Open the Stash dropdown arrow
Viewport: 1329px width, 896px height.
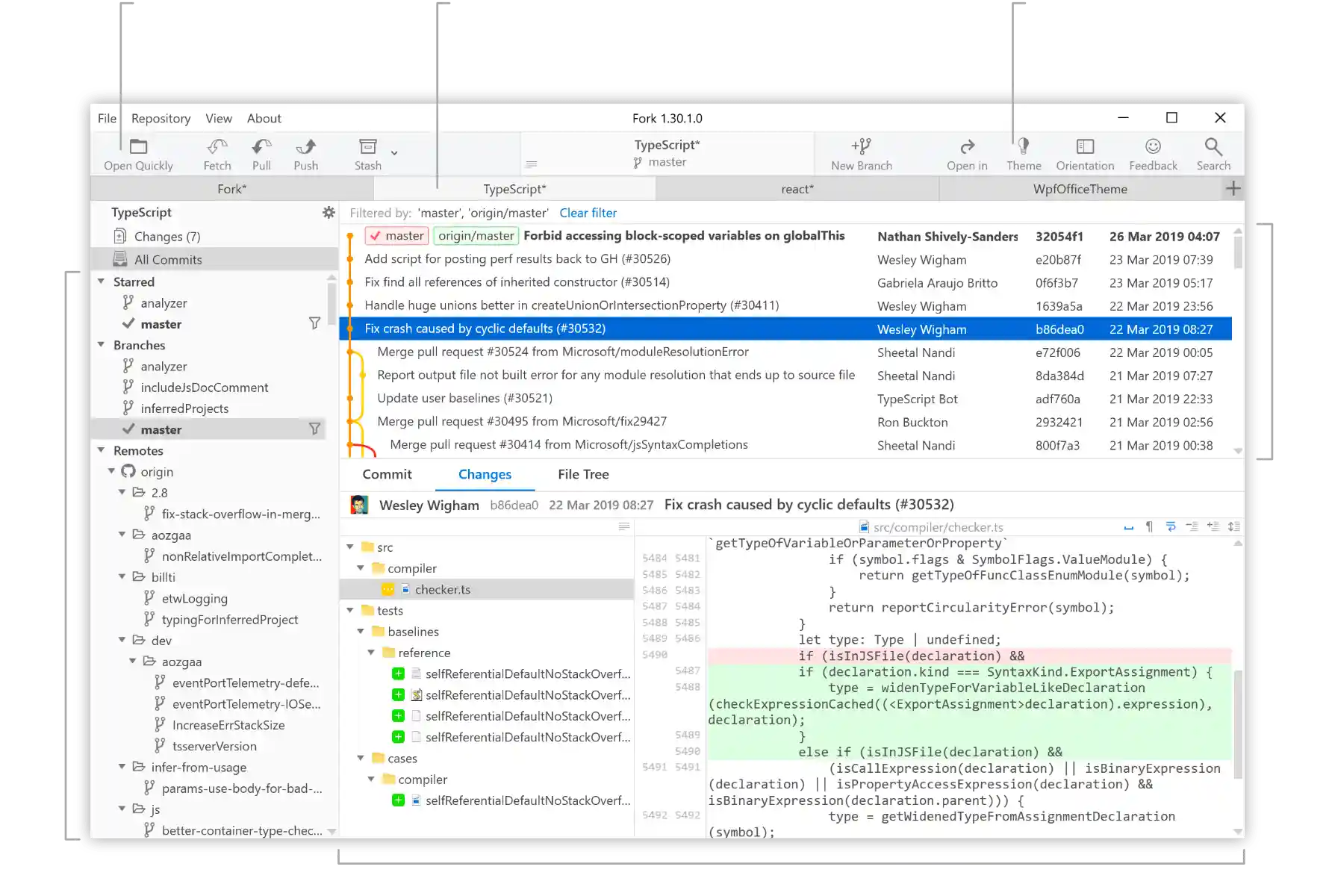point(394,153)
